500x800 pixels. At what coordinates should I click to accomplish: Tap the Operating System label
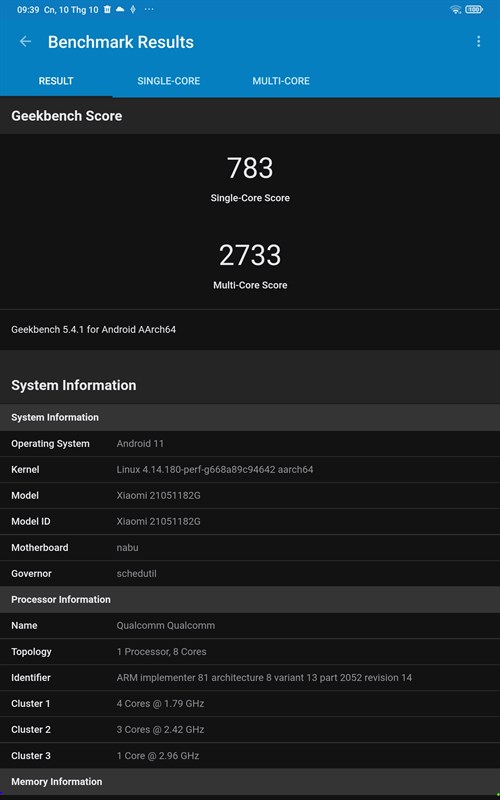pyautogui.click(x=50, y=443)
